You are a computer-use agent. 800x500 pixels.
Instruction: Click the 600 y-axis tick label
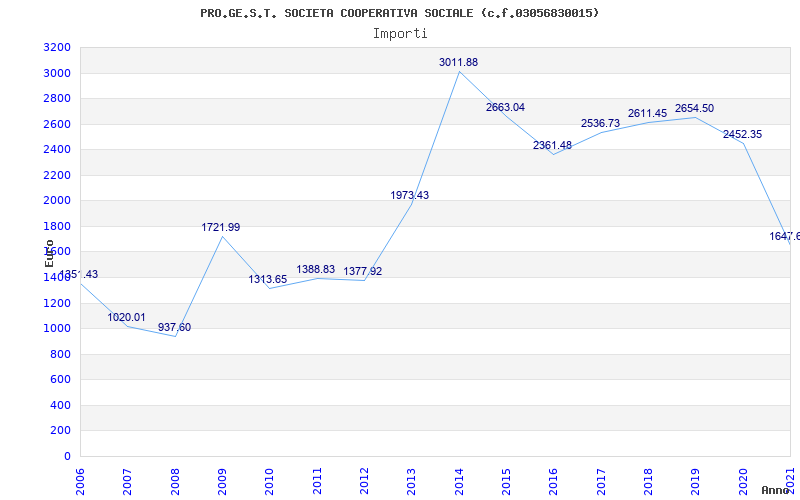[61, 380]
